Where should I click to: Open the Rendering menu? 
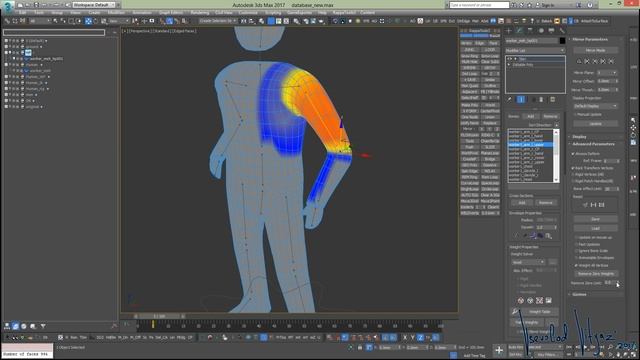pos(200,13)
